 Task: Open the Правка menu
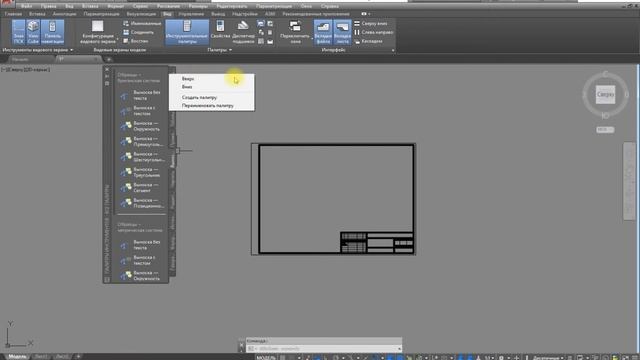(x=48, y=6)
